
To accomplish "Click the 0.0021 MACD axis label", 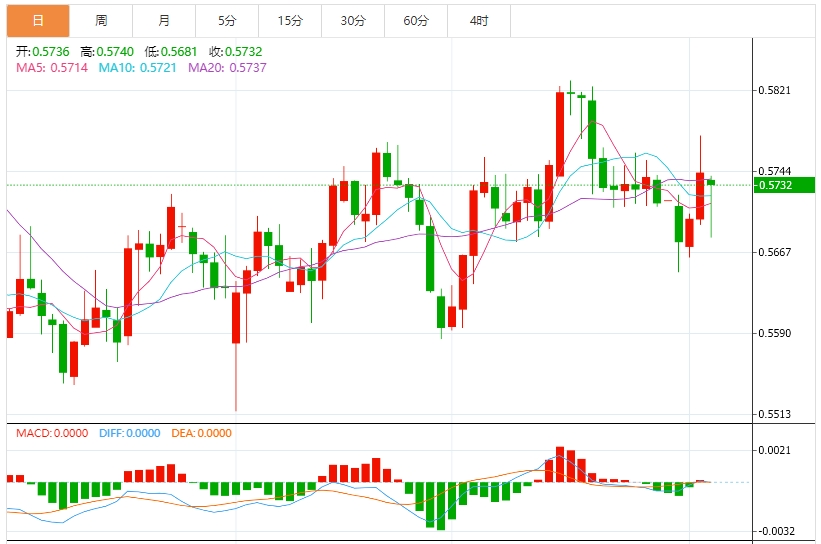I will 774,450.
